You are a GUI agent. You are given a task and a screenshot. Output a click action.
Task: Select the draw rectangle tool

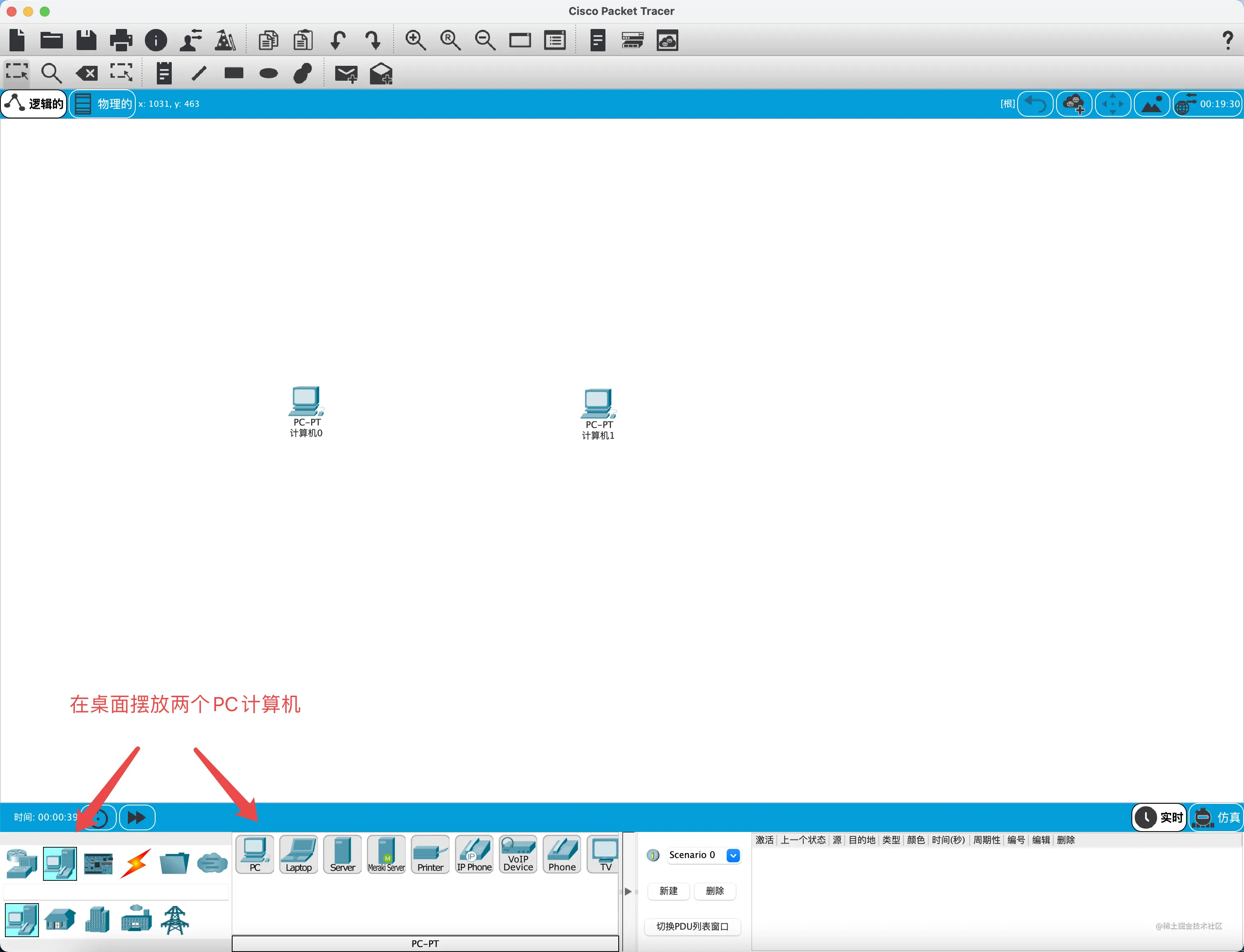pyautogui.click(x=233, y=72)
